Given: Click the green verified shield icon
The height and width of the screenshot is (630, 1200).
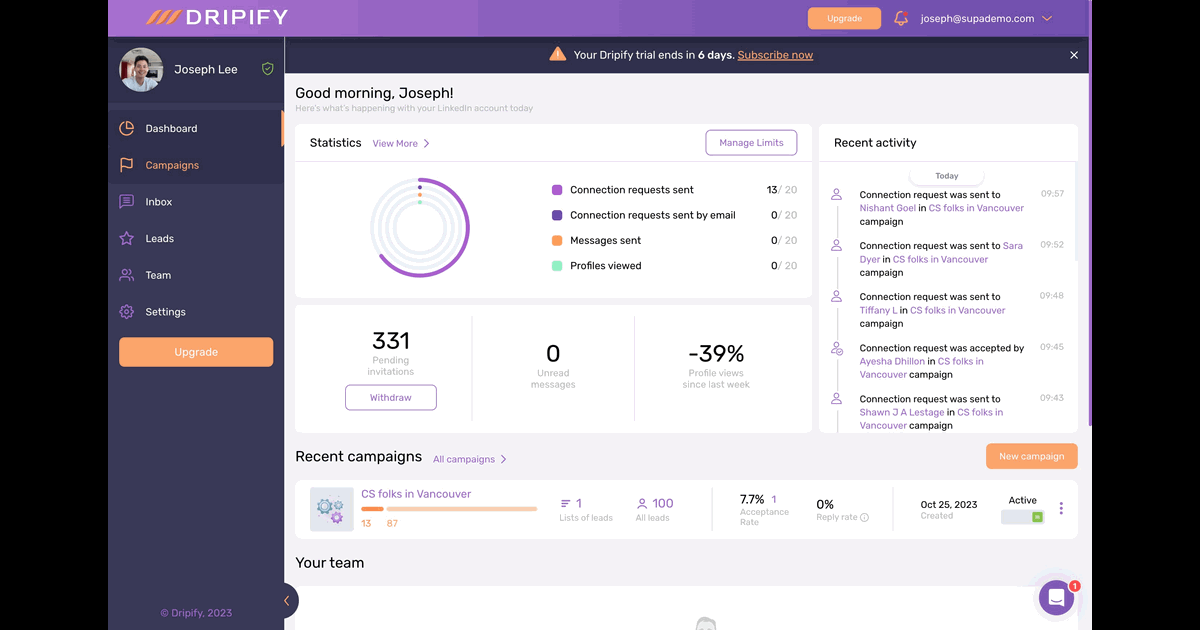Looking at the screenshot, I should [267, 69].
